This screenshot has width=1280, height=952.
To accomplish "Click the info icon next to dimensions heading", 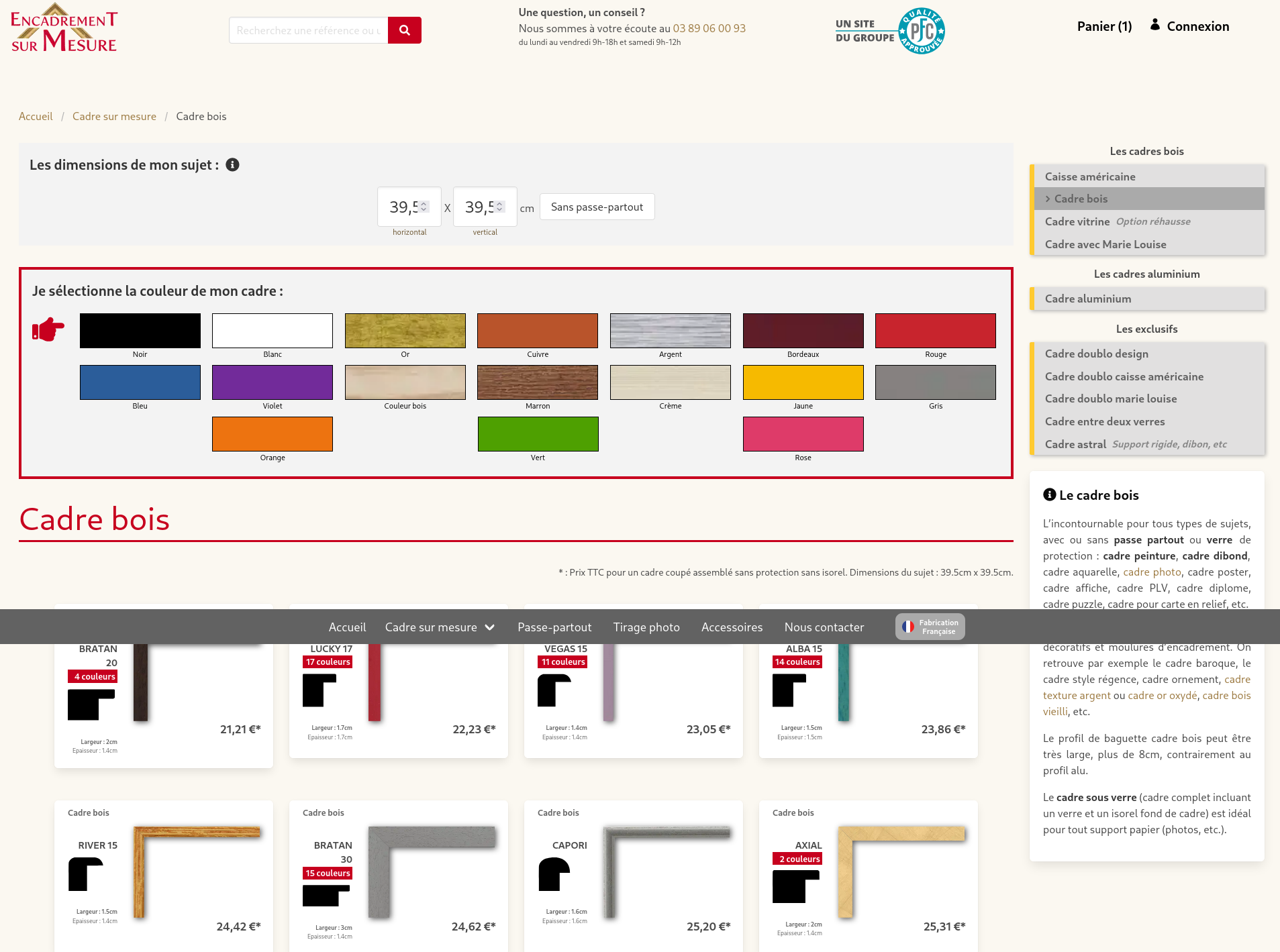I will tap(232, 164).
